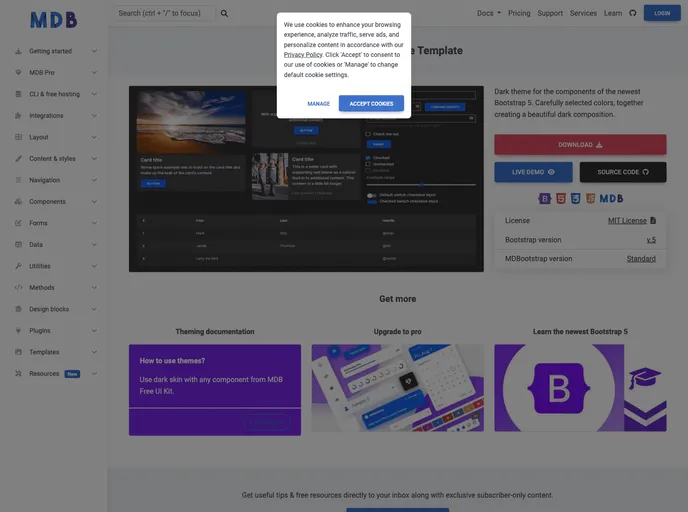Open the Standard MDBootstrap version link
688x512 pixels.
pos(641,259)
